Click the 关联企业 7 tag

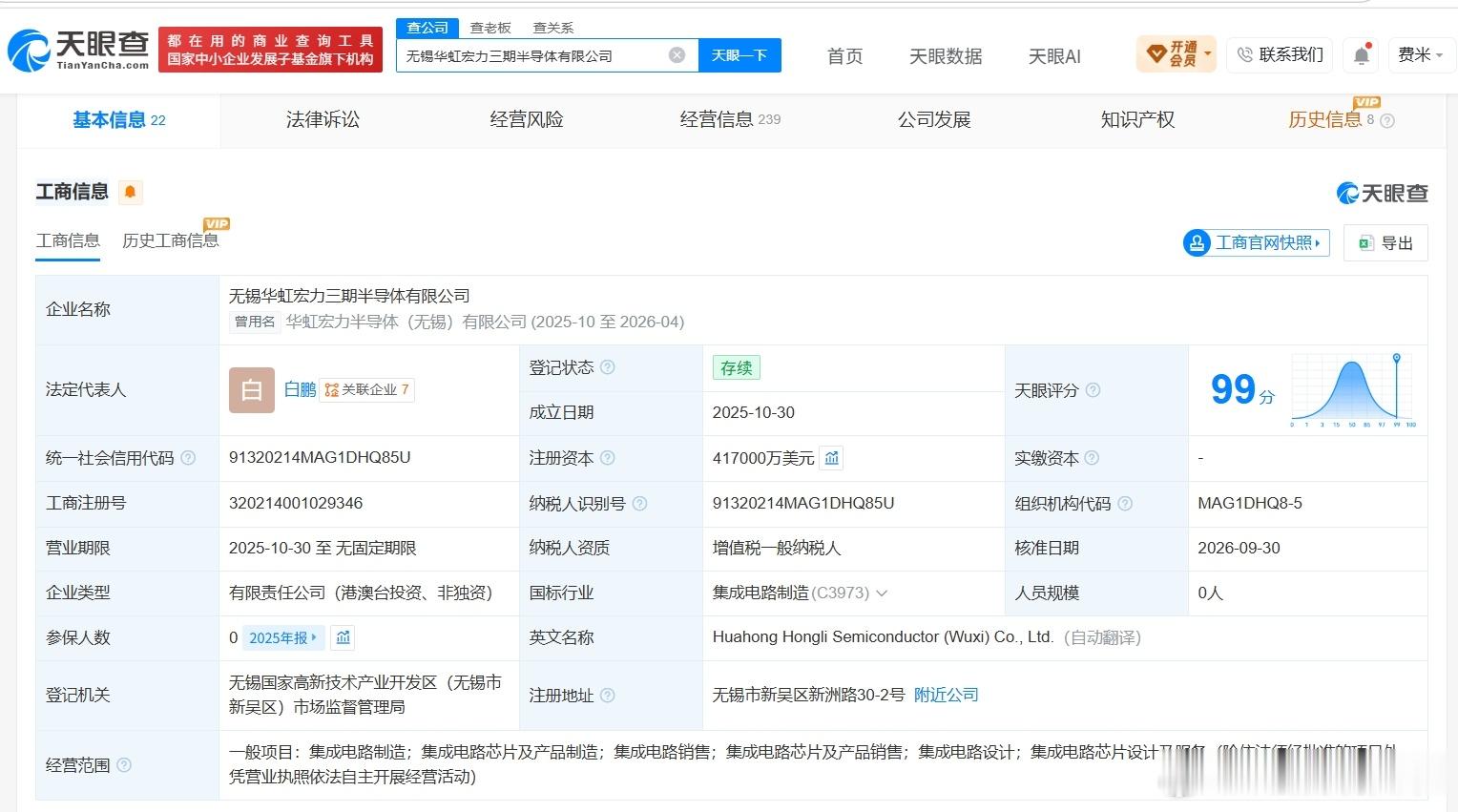(x=367, y=390)
